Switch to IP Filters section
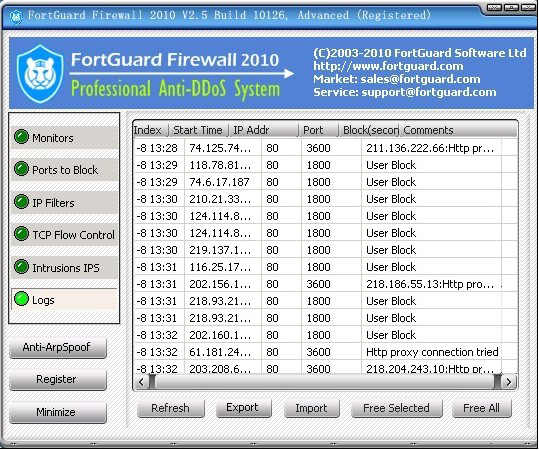Screen dimensions: 539x450 point(64,202)
